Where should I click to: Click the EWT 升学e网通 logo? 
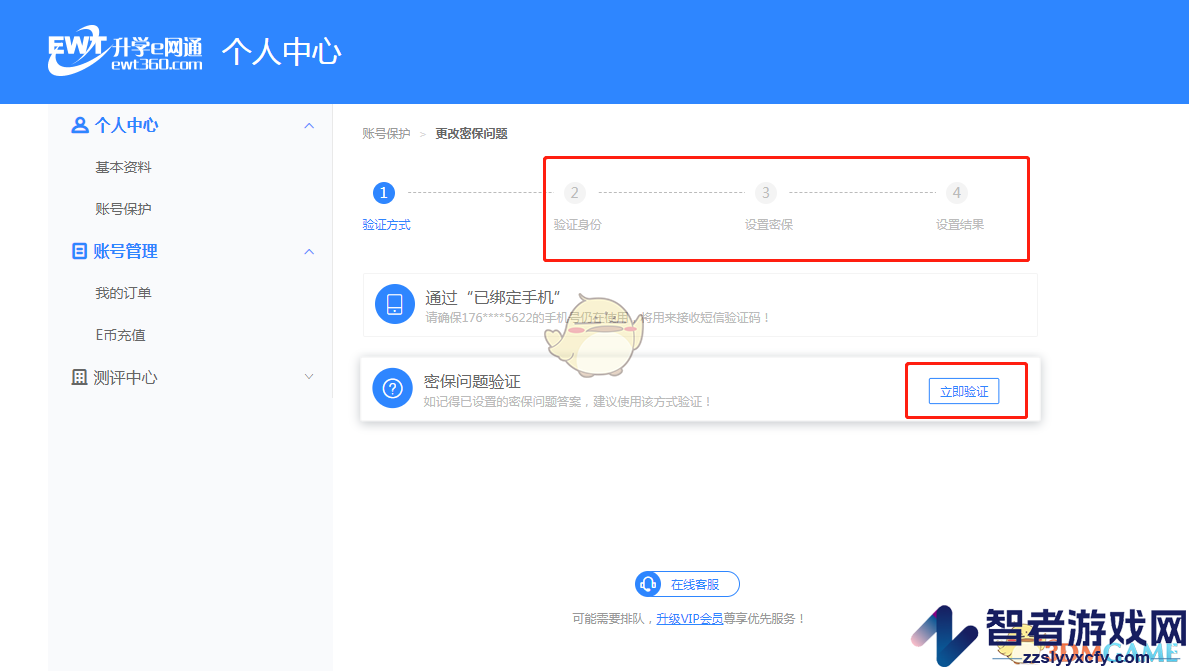(x=125, y=52)
